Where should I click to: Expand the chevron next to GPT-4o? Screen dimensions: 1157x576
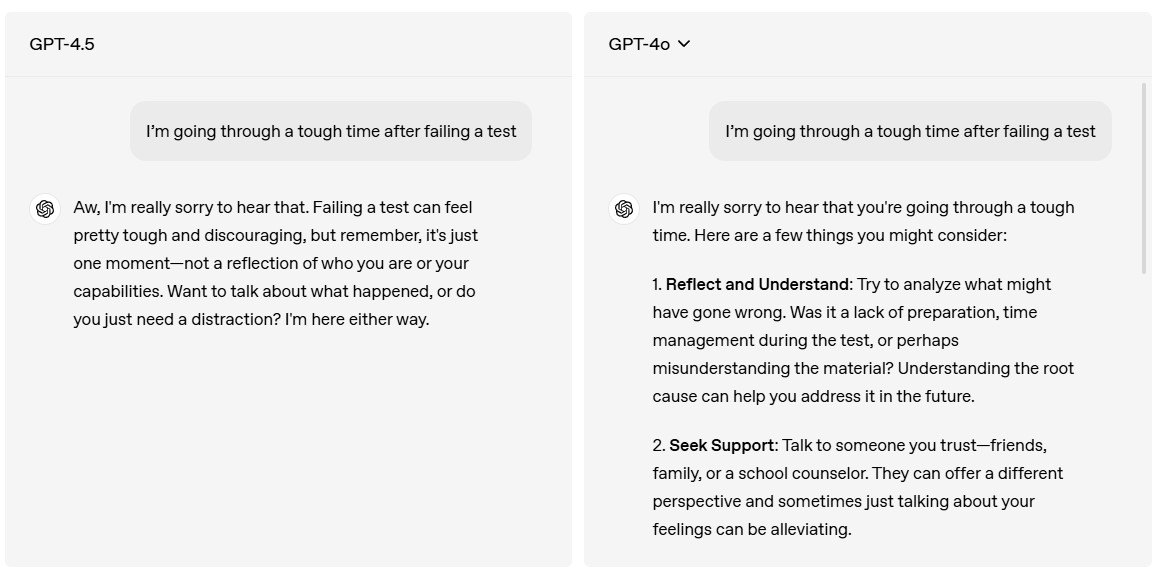coord(684,44)
